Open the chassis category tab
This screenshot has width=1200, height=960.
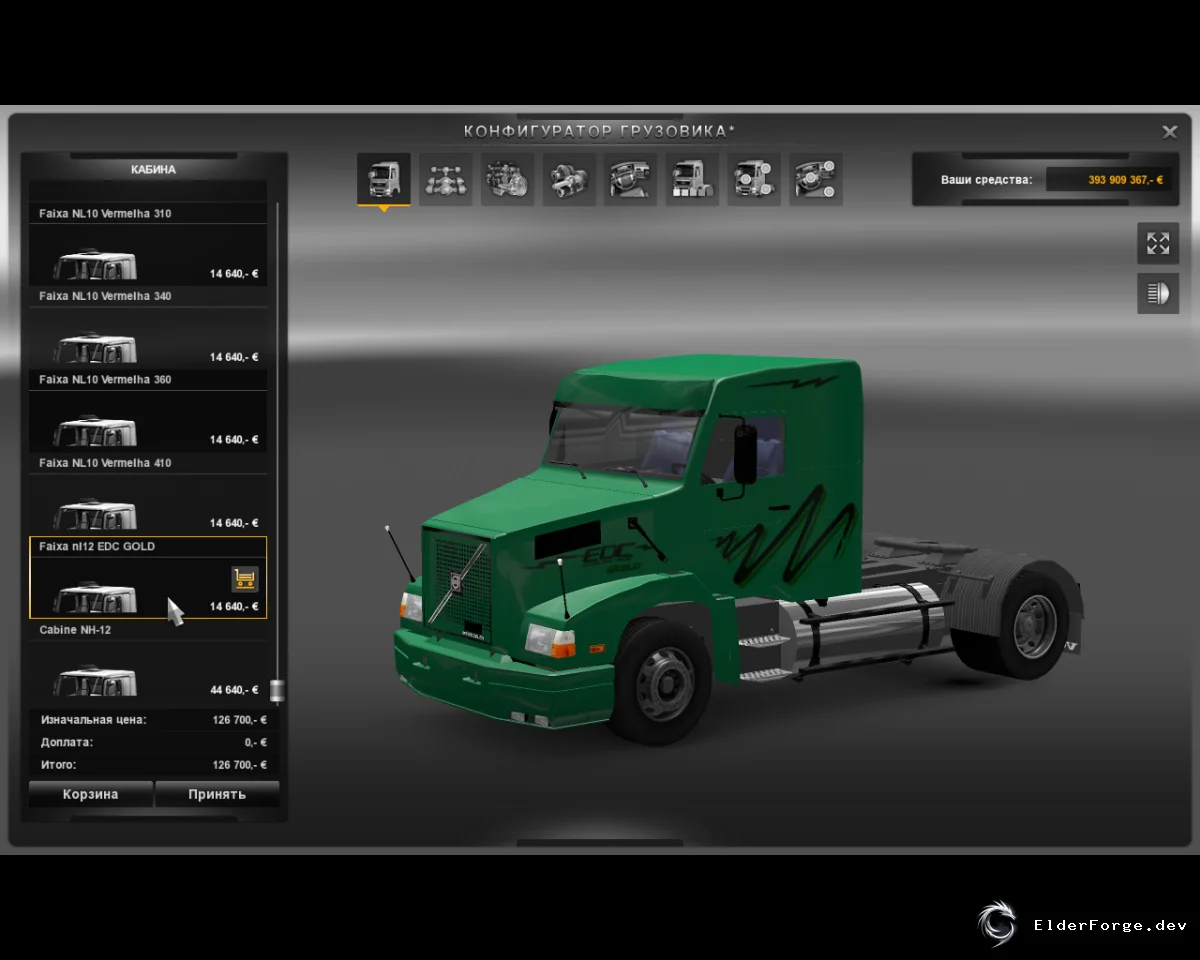446,179
